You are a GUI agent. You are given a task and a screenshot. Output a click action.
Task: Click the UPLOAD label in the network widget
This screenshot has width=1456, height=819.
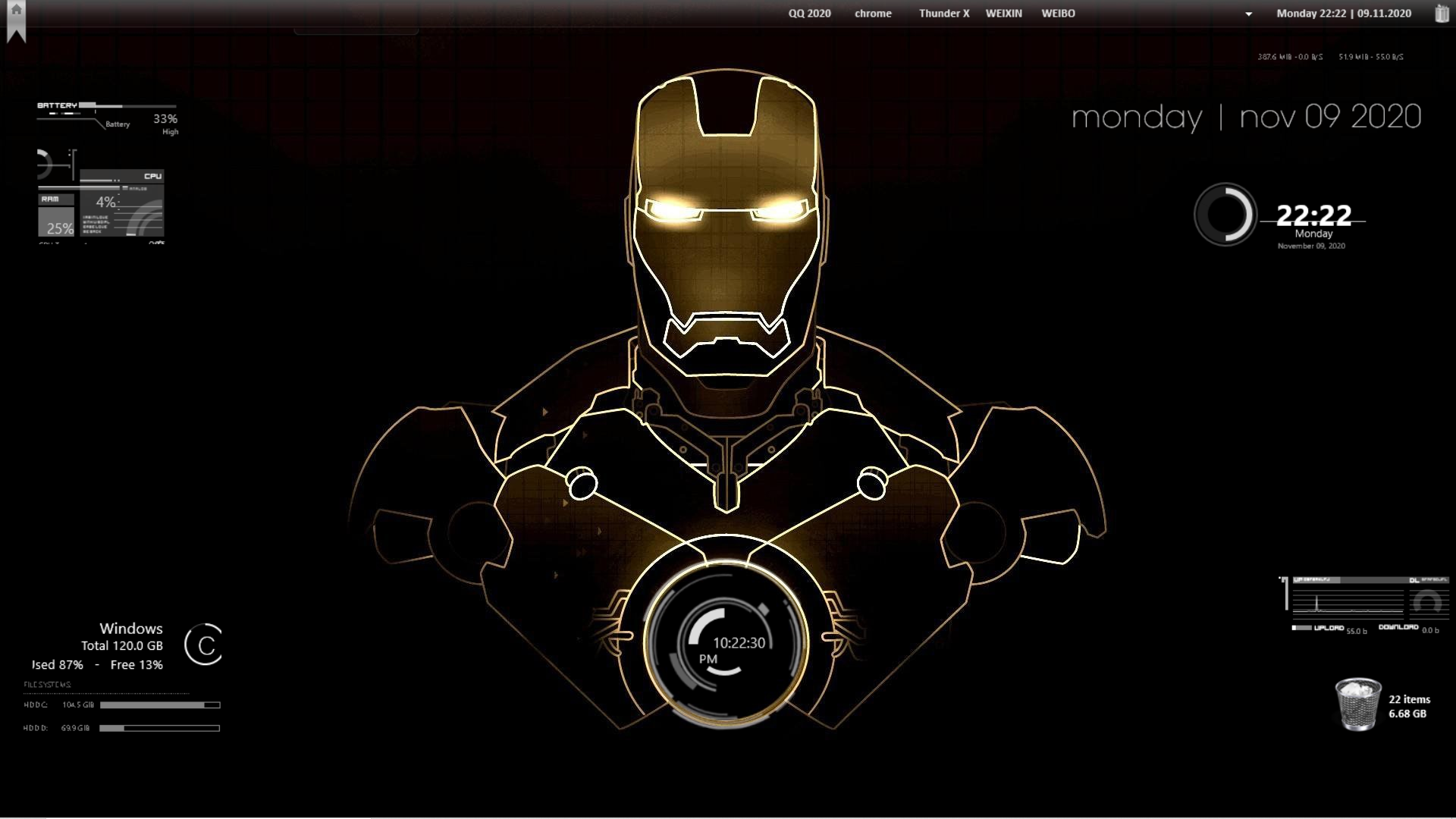tap(1329, 628)
